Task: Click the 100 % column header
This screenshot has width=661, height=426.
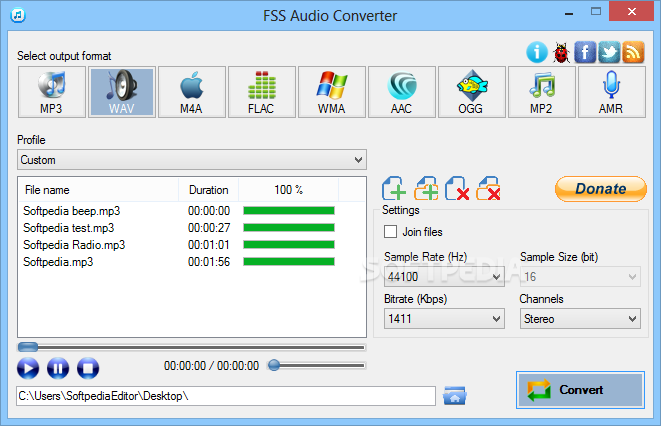Action: tap(288, 190)
